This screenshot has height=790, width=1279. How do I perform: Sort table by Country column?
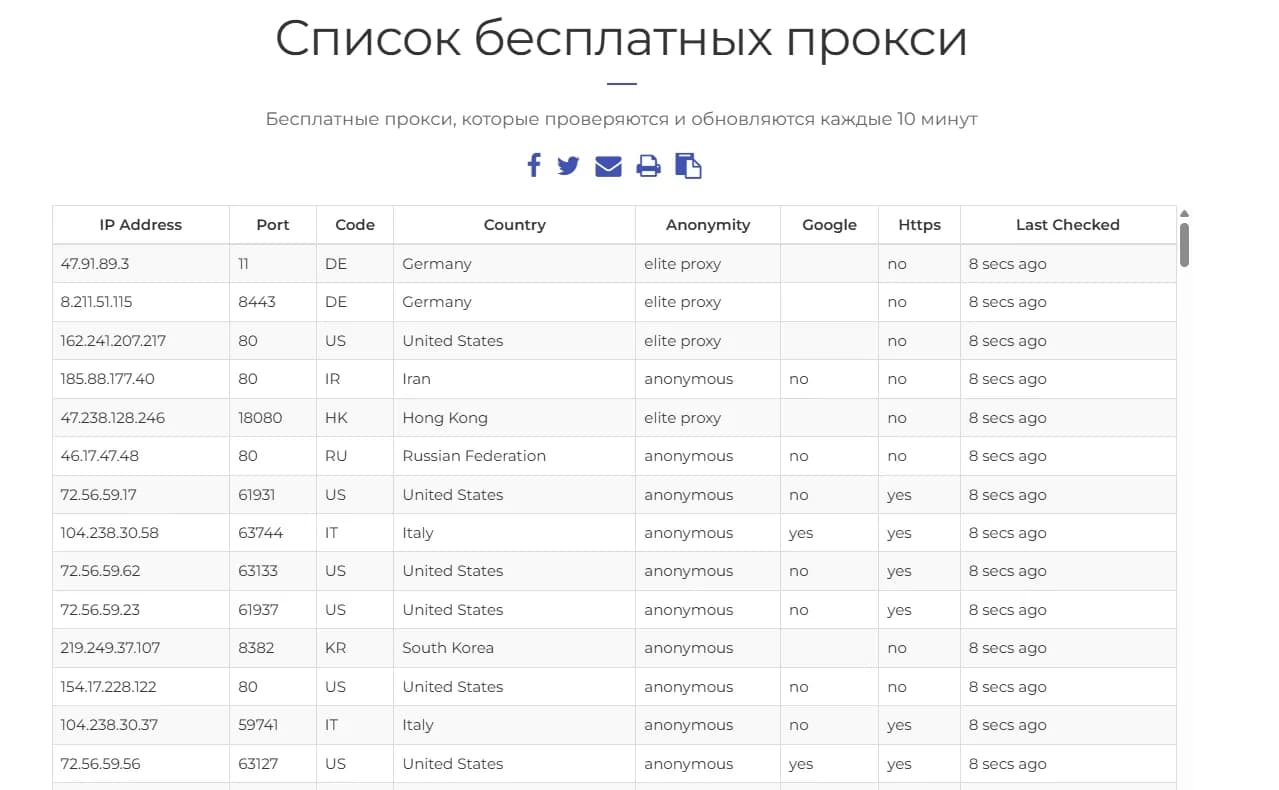tap(514, 224)
